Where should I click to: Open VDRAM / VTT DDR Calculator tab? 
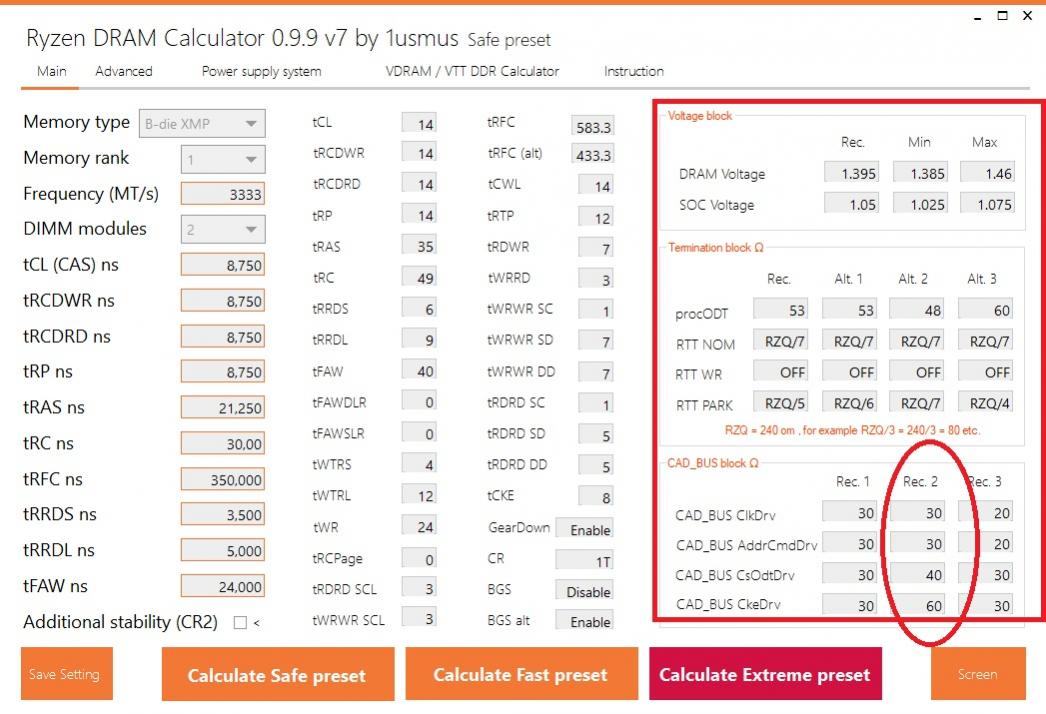coord(472,71)
